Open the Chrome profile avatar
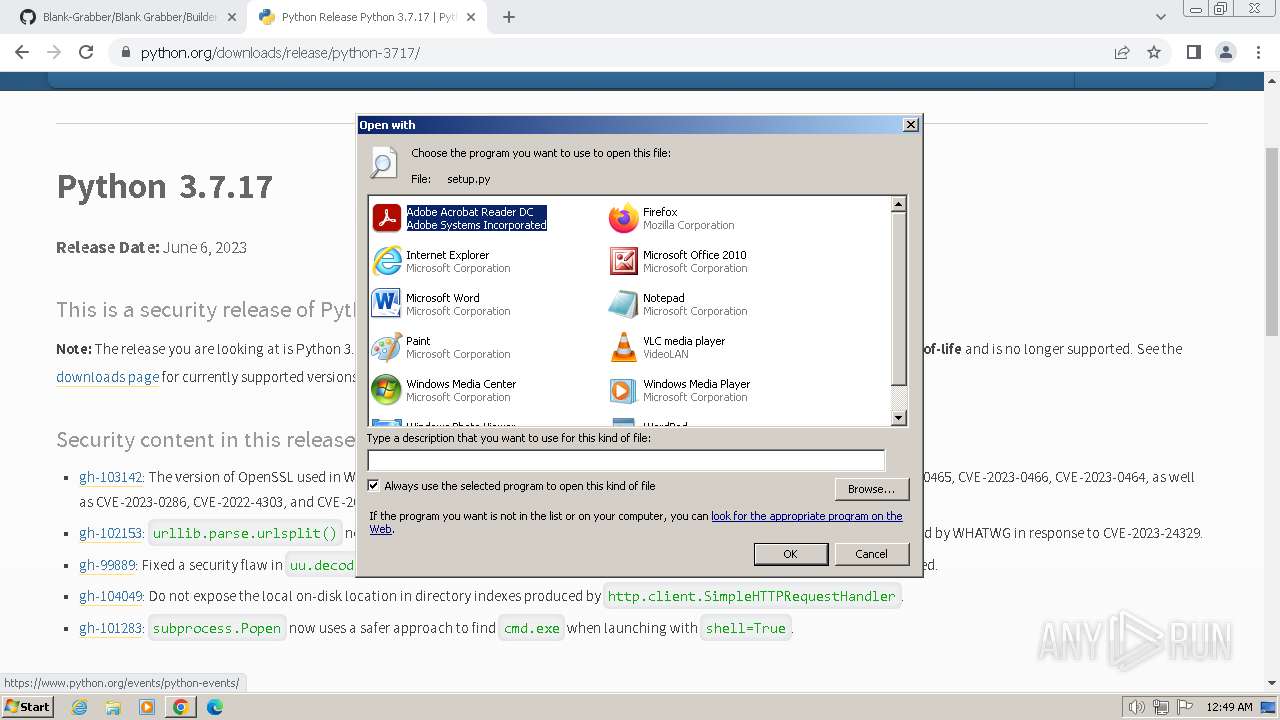This screenshot has width=1280, height=720. 1226,52
